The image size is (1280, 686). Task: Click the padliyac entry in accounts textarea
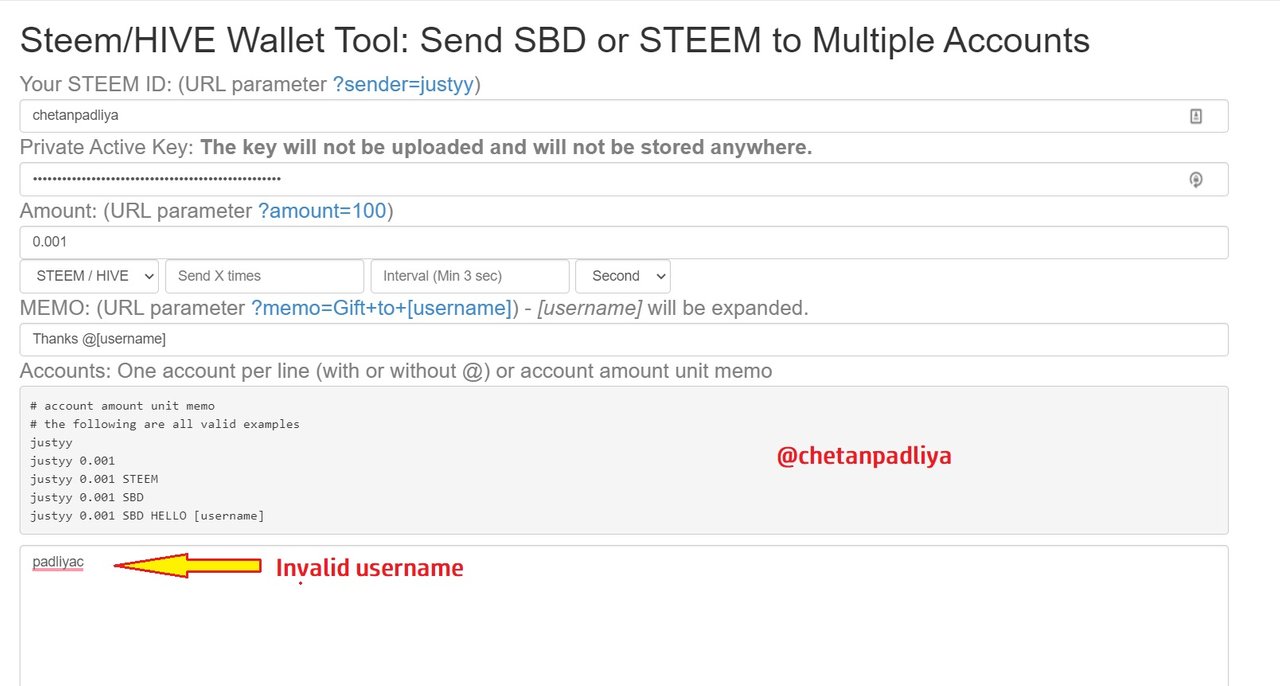58,562
